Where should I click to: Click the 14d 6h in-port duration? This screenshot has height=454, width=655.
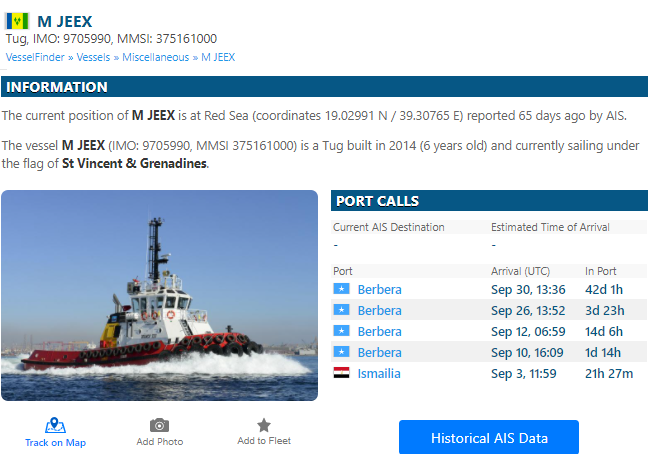604,331
